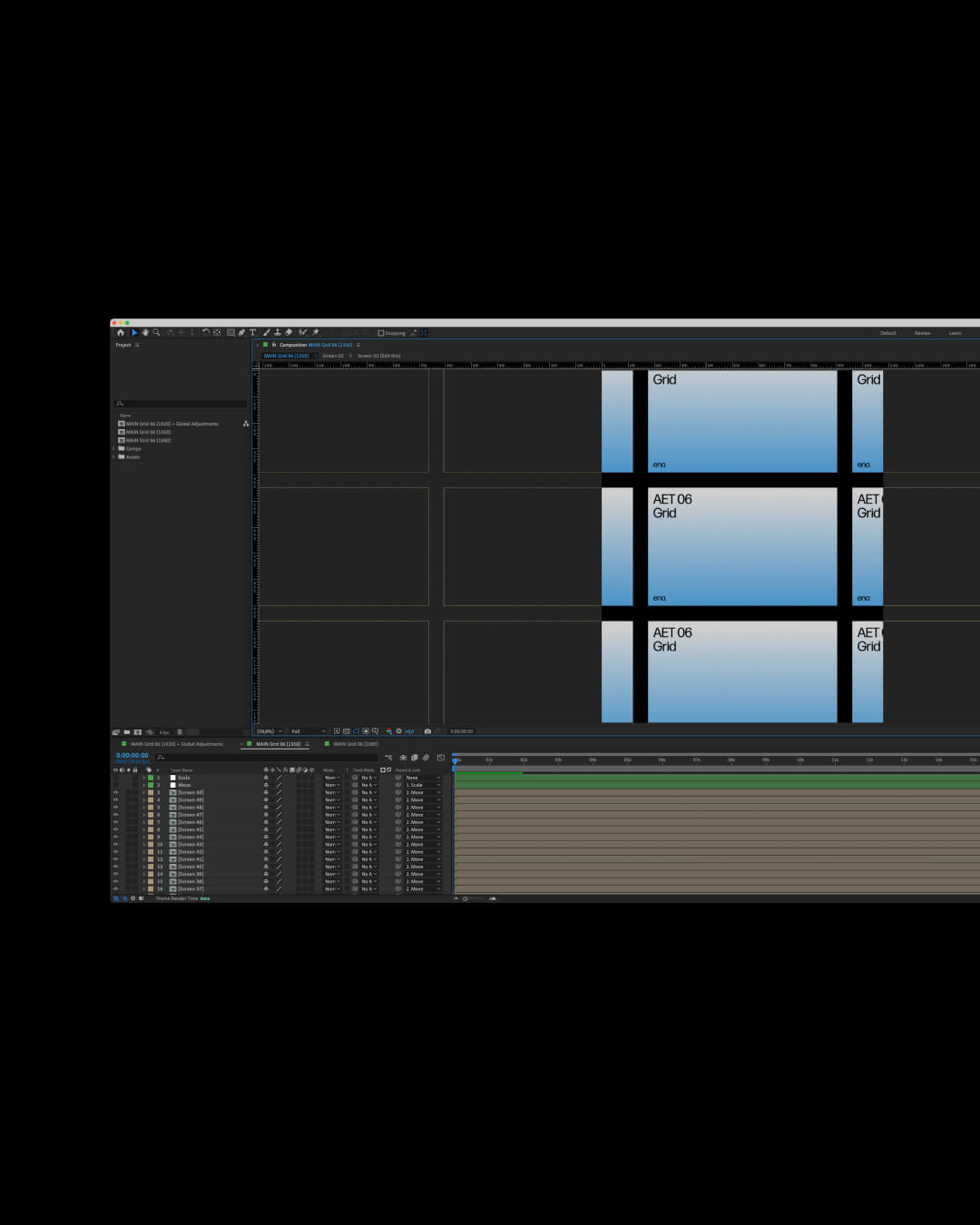Select the Pen tool

click(x=241, y=332)
